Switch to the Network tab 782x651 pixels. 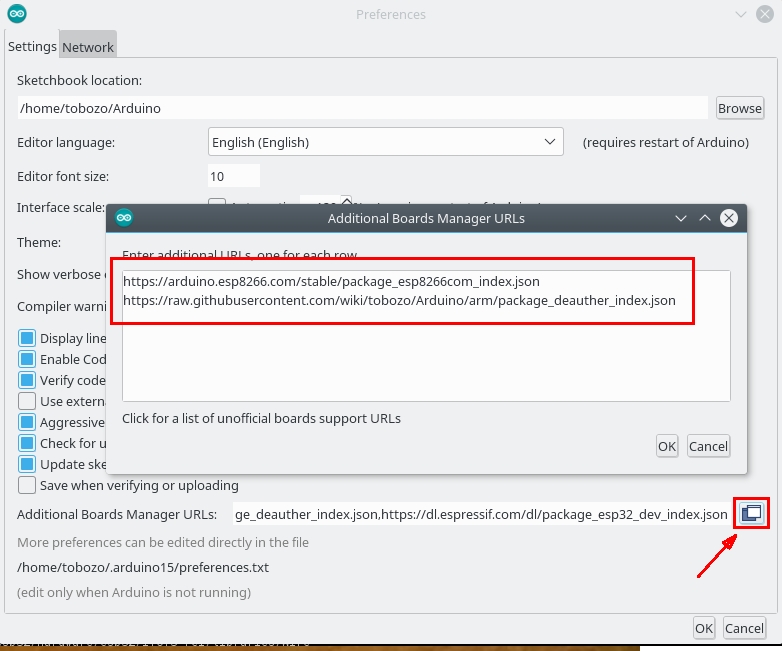tap(88, 47)
